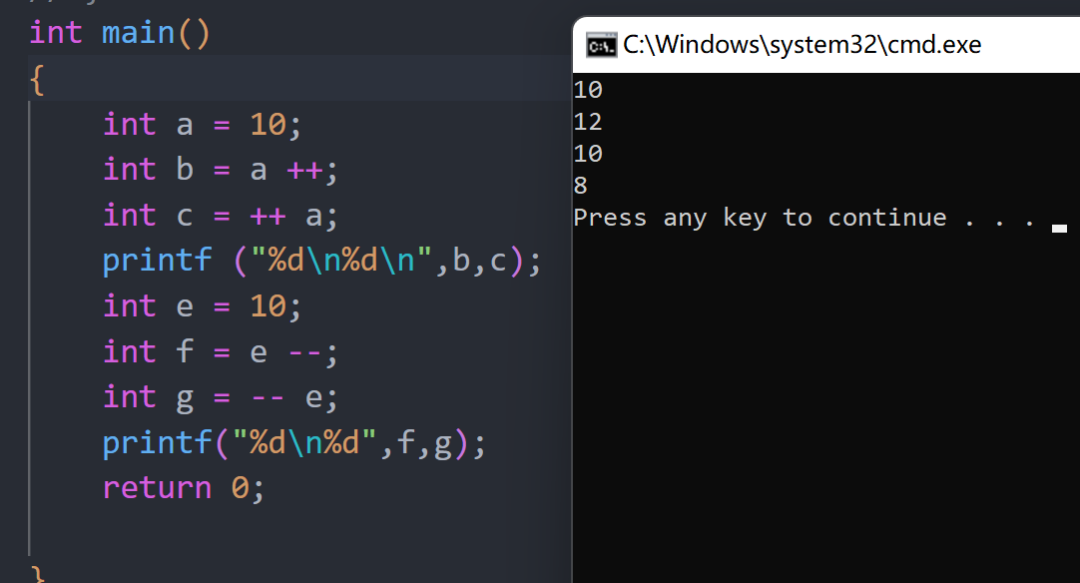Viewport: 1080px width, 583px height.
Task: Click the blinking console cursor
Action: (x=1059, y=229)
